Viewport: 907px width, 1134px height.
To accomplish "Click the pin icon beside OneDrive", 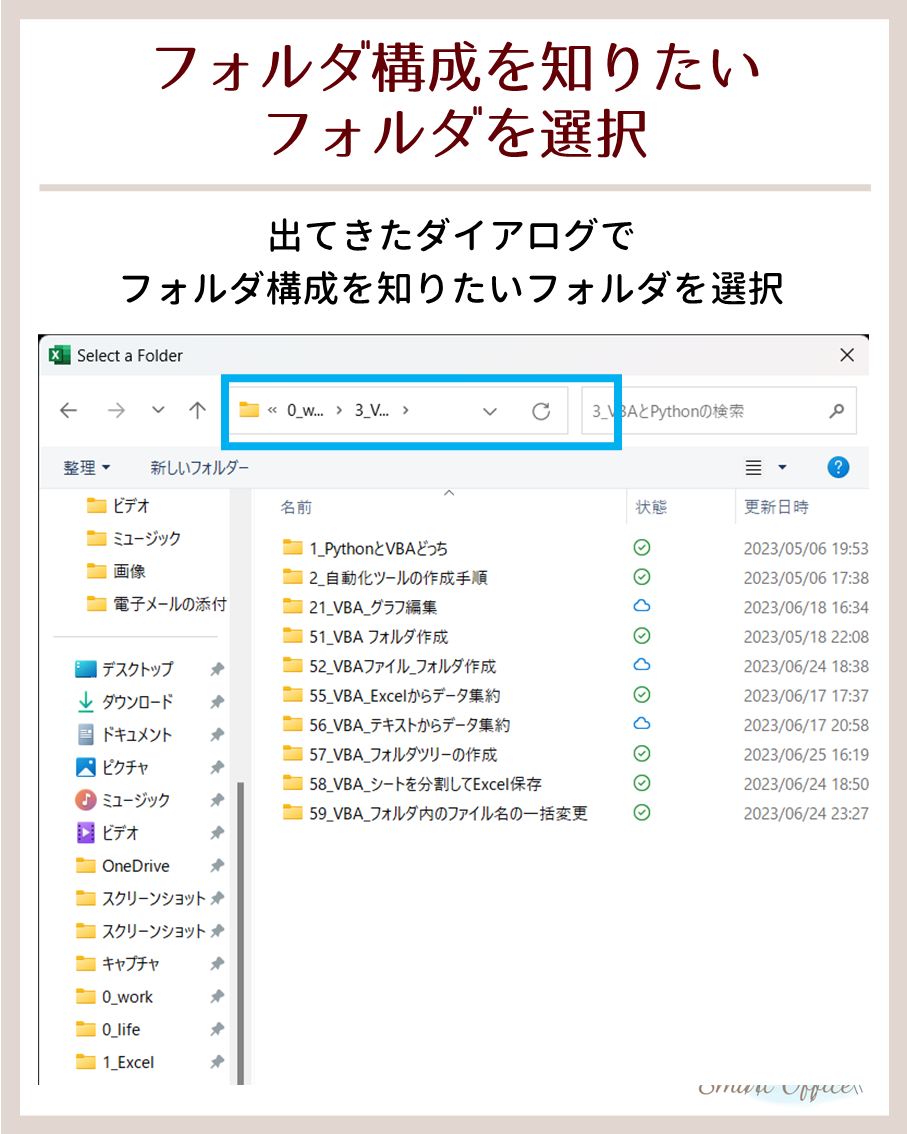I will [x=216, y=866].
